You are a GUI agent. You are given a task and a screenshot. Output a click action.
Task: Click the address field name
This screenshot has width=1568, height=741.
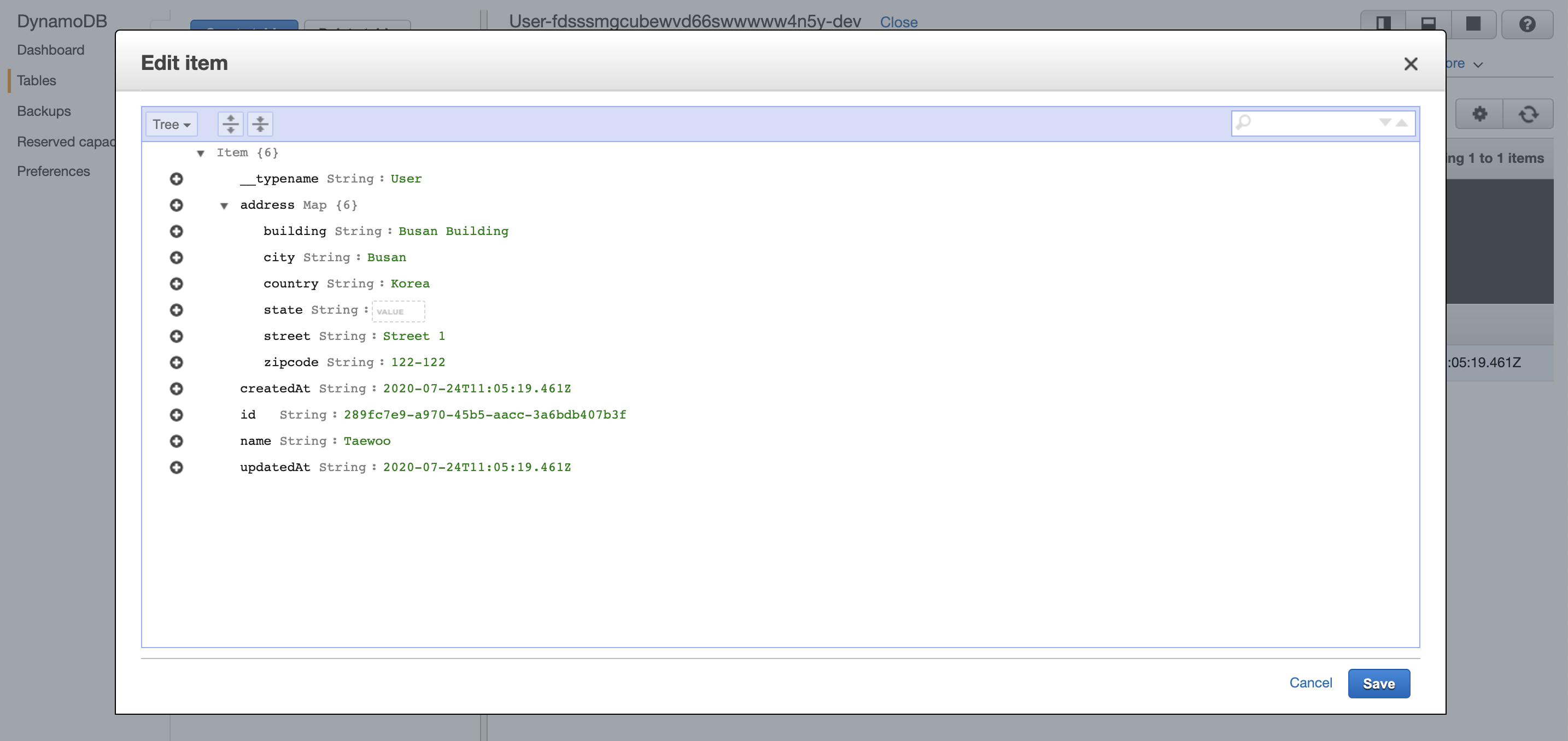(267, 205)
